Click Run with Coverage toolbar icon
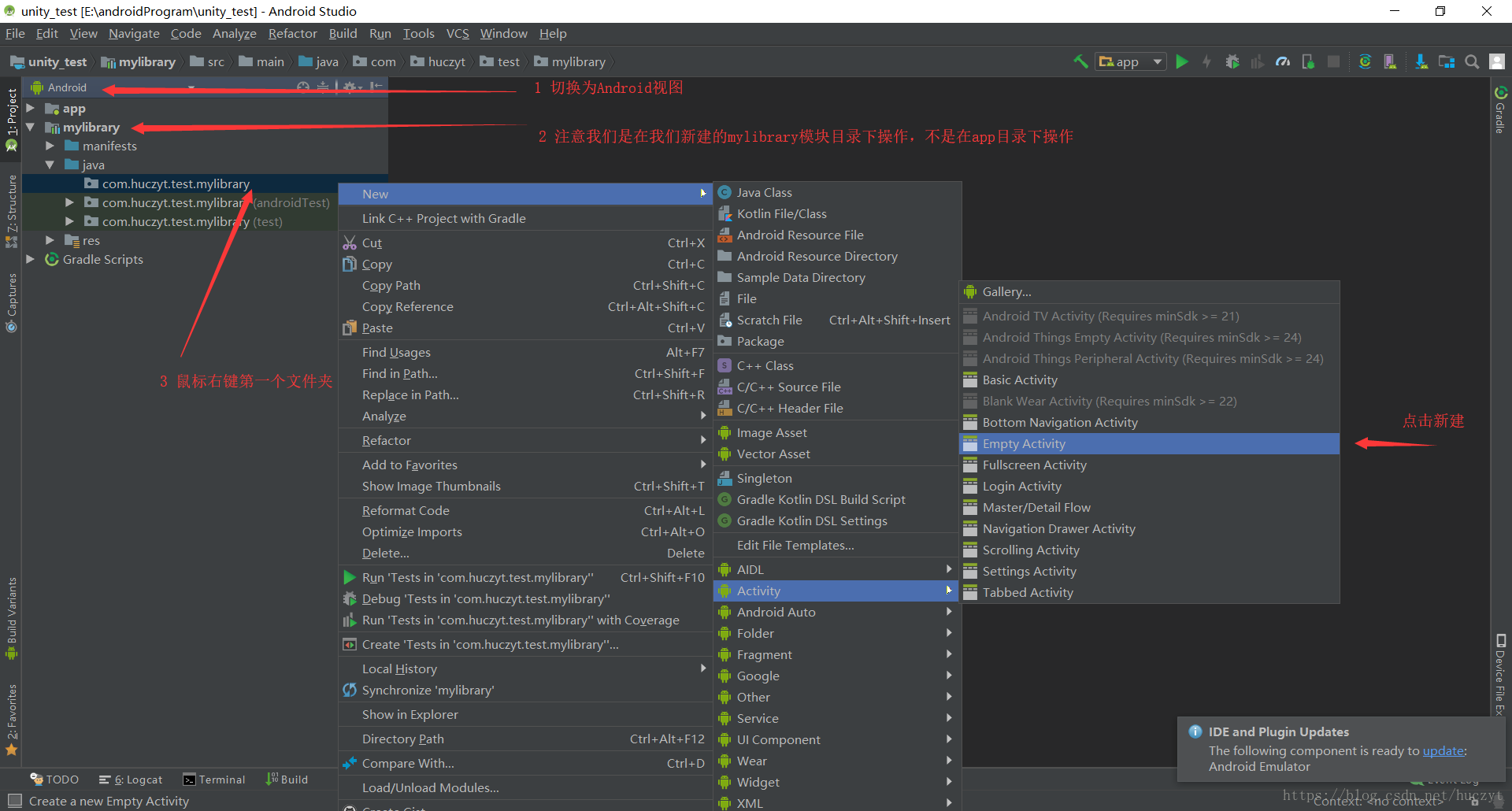The height and width of the screenshot is (811, 1512). [1258, 61]
